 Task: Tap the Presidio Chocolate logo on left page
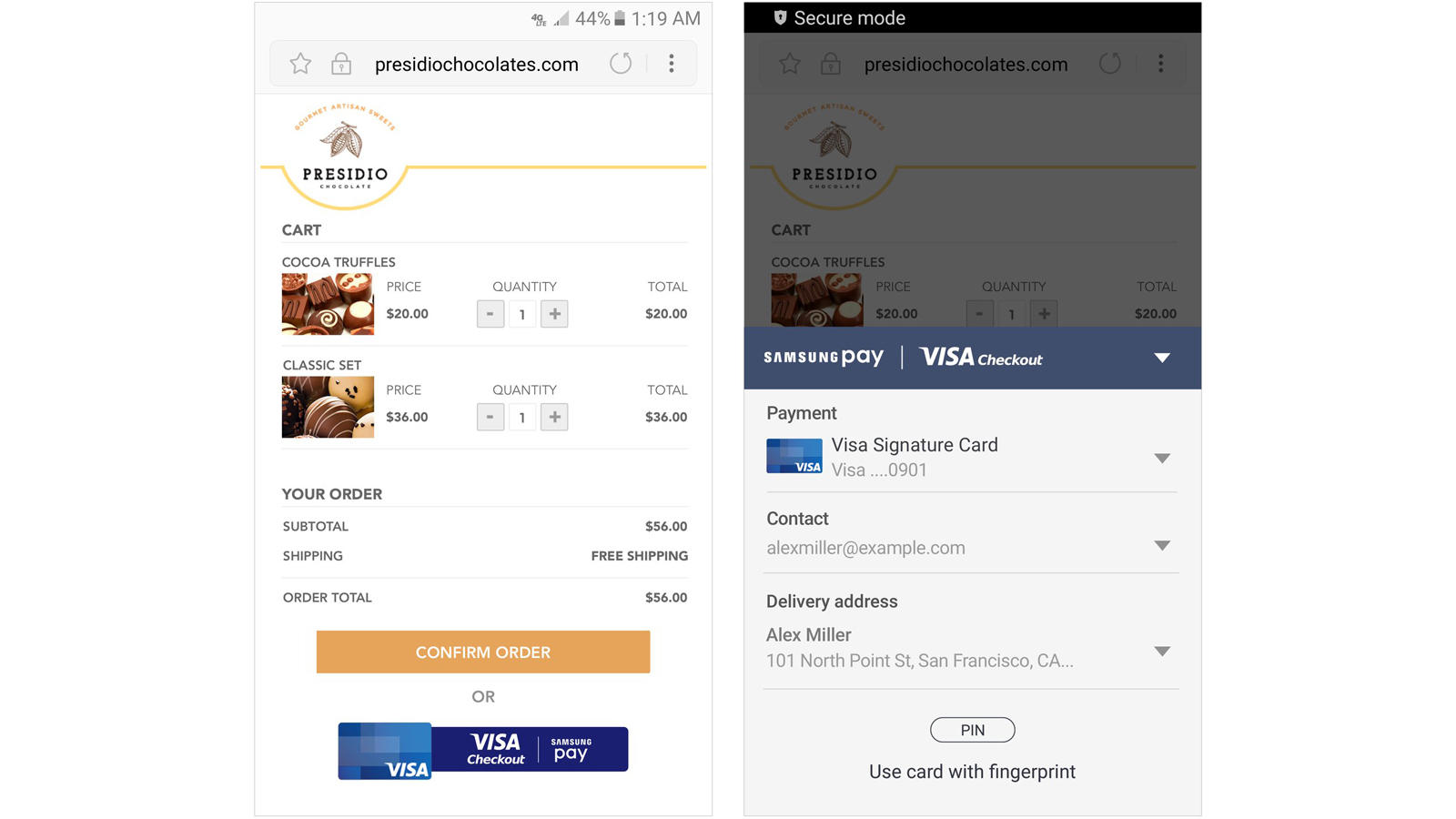(x=345, y=153)
